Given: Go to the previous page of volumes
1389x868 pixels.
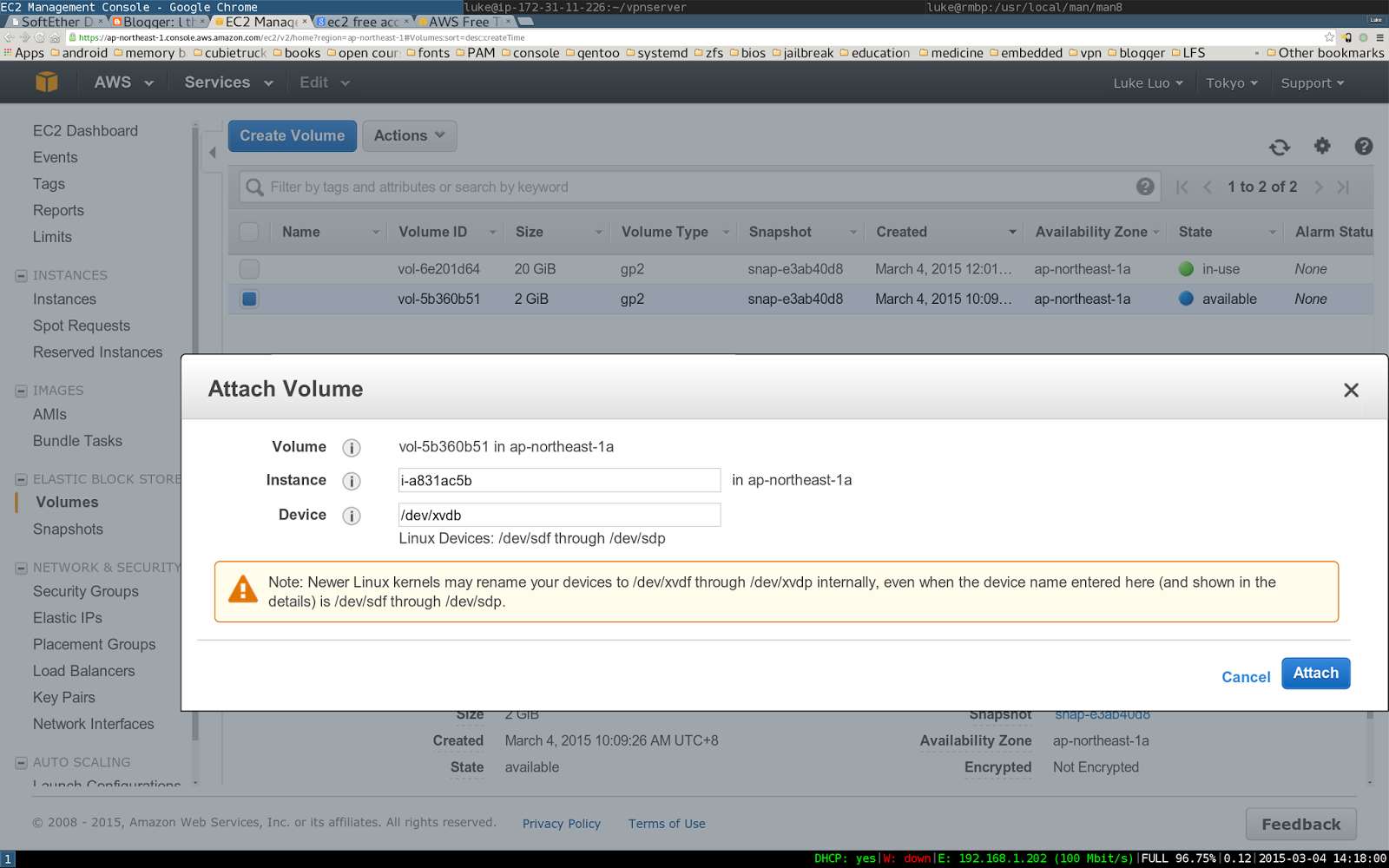Looking at the screenshot, I should click(1208, 187).
